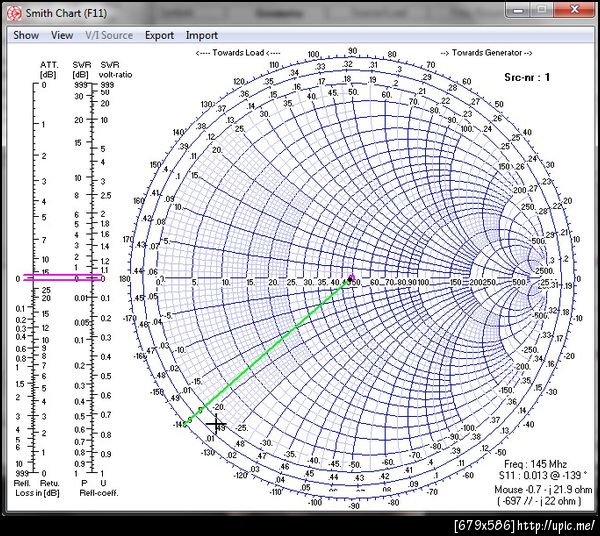Click the magenta point at chart center
This screenshot has height=536, width=600.
[352, 277]
